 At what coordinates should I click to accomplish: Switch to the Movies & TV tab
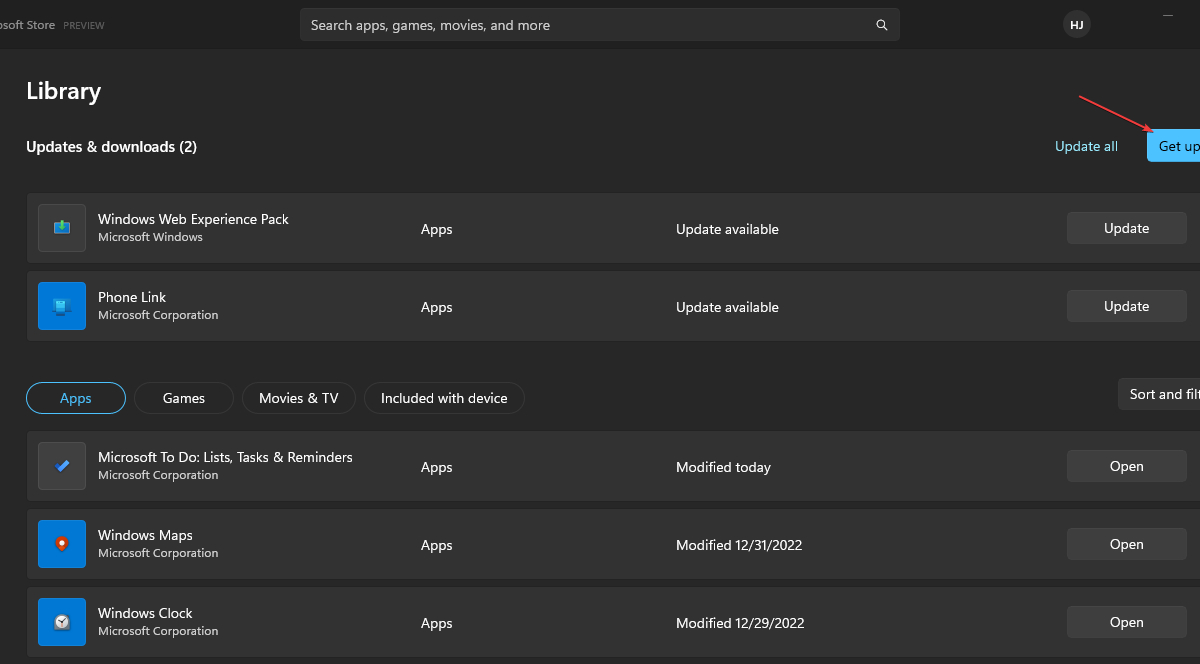[298, 397]
